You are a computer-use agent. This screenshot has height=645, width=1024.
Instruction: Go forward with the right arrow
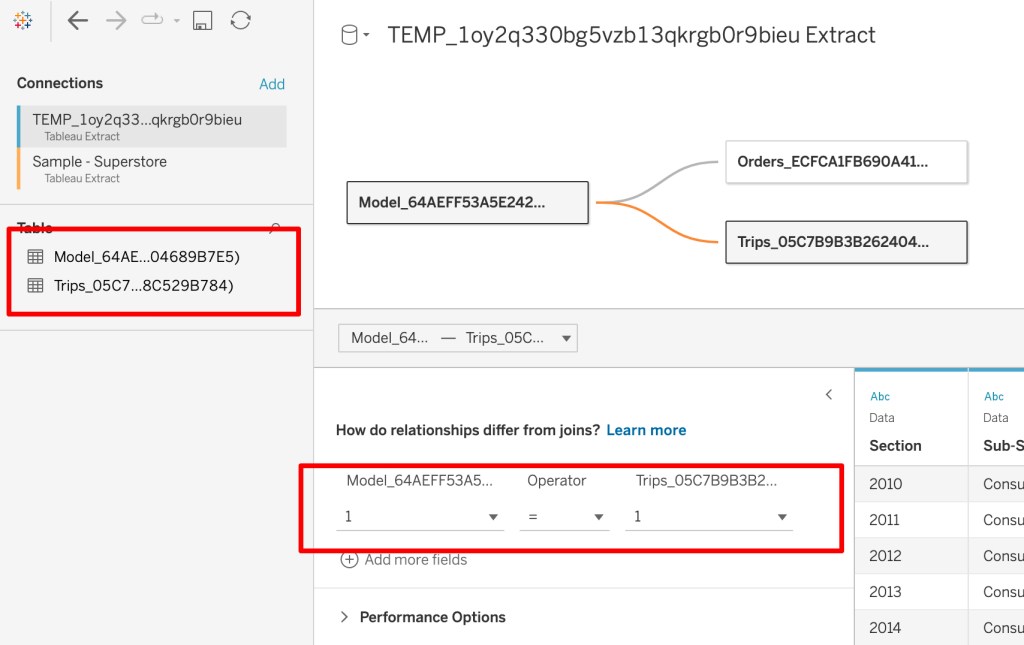[116, 21]
